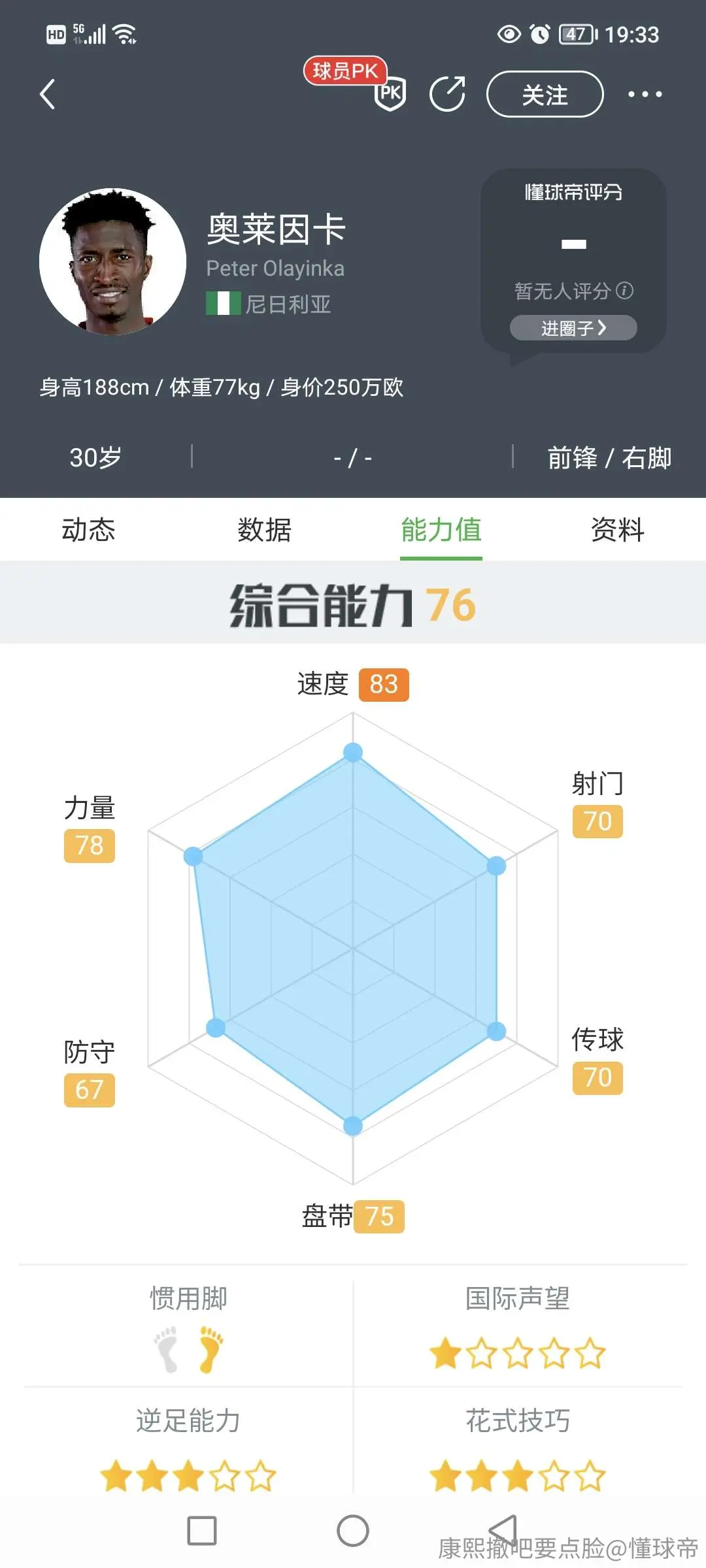Tap the Android home circle icon
706x1568 pixels.
click(353, 1531)
